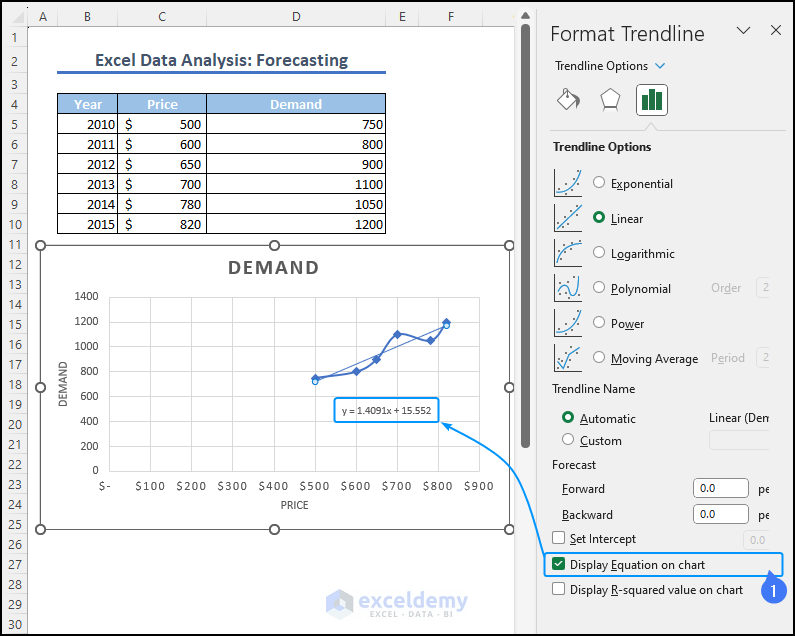The image size is (795, 636).
Task: Click the Set Intercept value field
Action: click(x=756, y=540)
